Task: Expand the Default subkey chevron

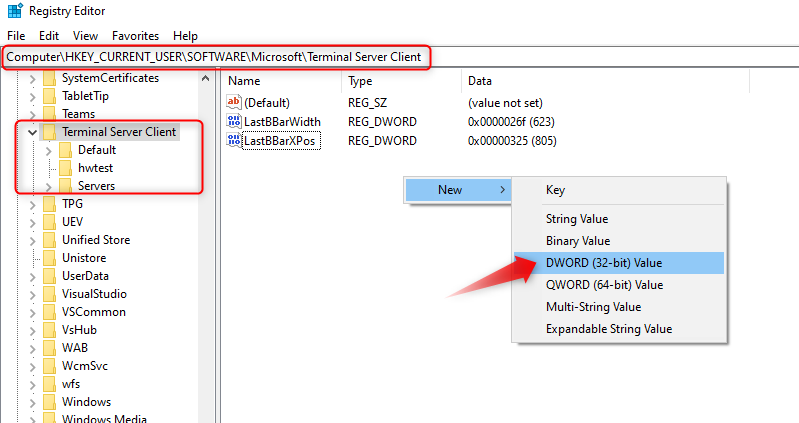Action: [48, 151]
